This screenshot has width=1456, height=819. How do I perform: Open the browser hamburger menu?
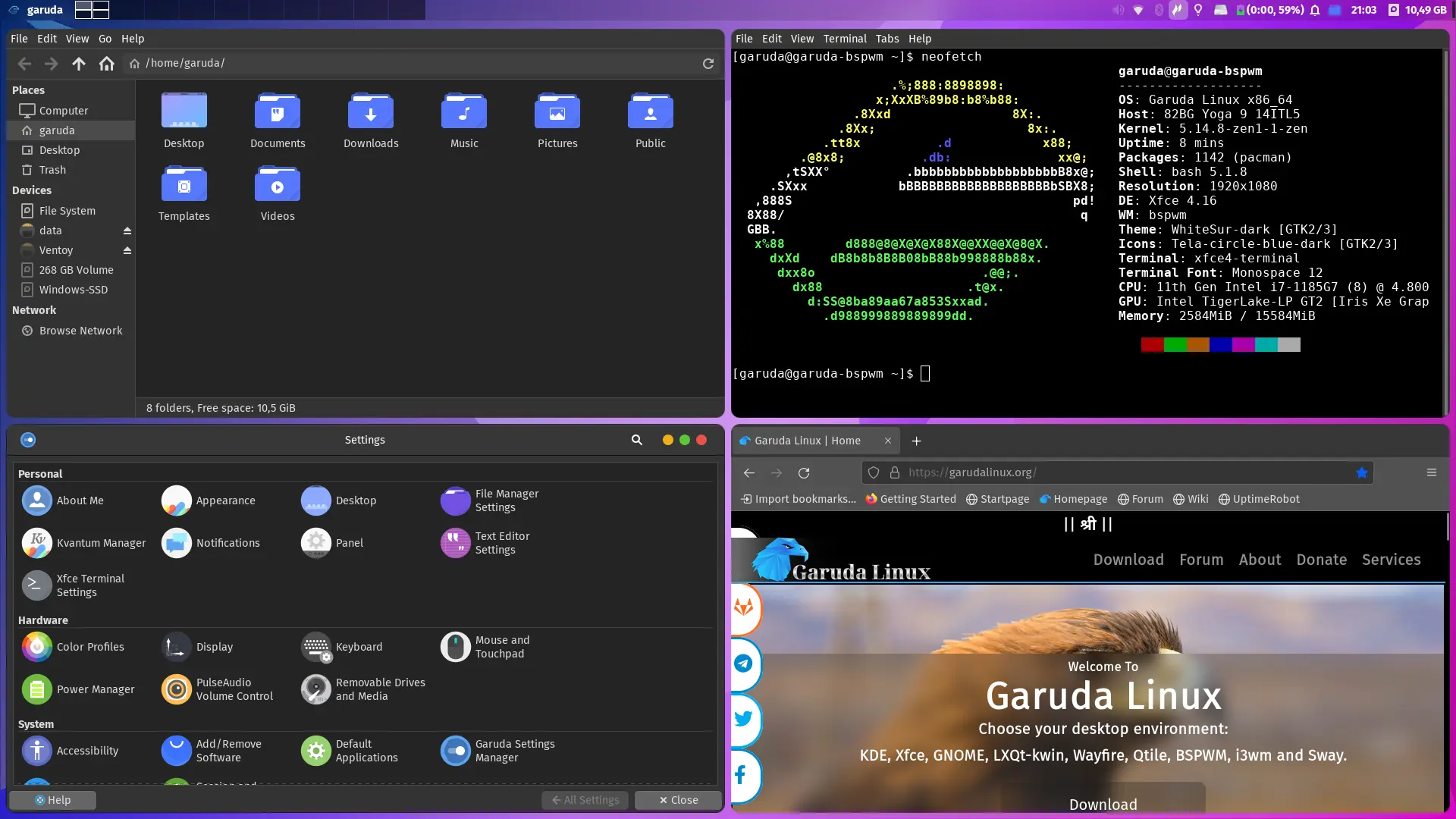point(1432,472)
